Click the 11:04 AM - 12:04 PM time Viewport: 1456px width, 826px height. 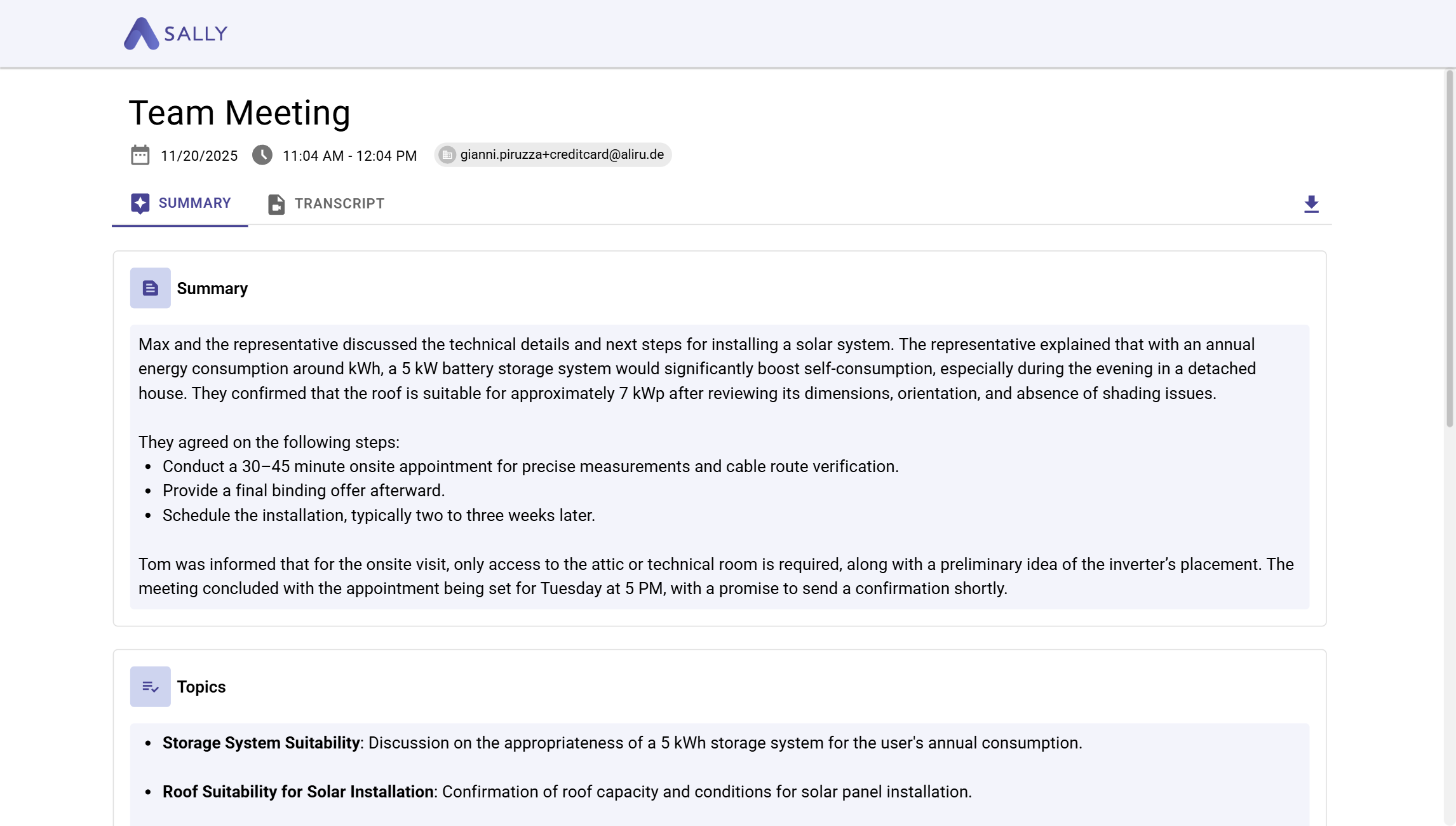pyautogui.click(x=349, y=156)
